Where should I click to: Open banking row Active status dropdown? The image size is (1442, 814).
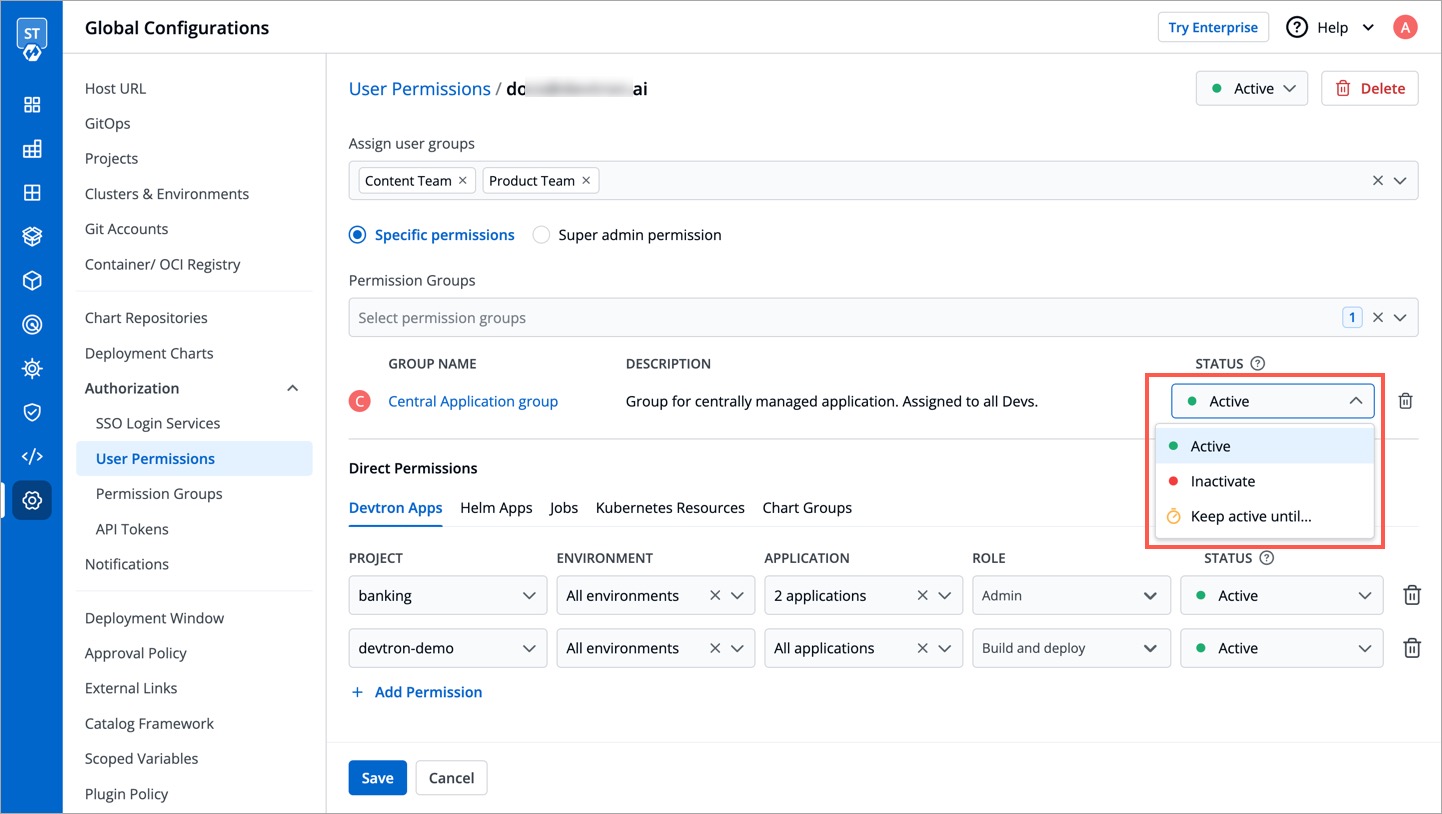1281,595
